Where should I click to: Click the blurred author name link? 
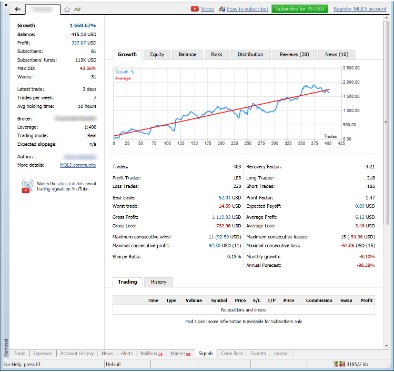pyautogui.click(x=80, y=157)
